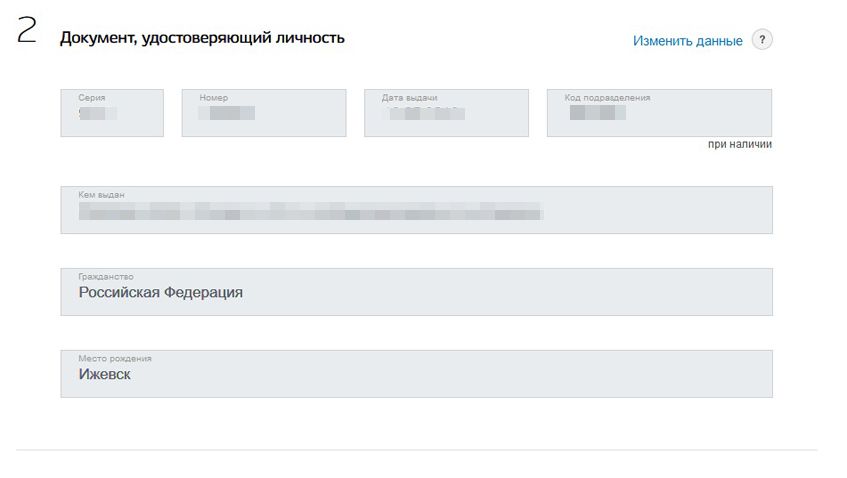Viewport: 847px width, 478px height.
Task: Click the 'при наличии' hint text
Action: [x=740, y=144]
